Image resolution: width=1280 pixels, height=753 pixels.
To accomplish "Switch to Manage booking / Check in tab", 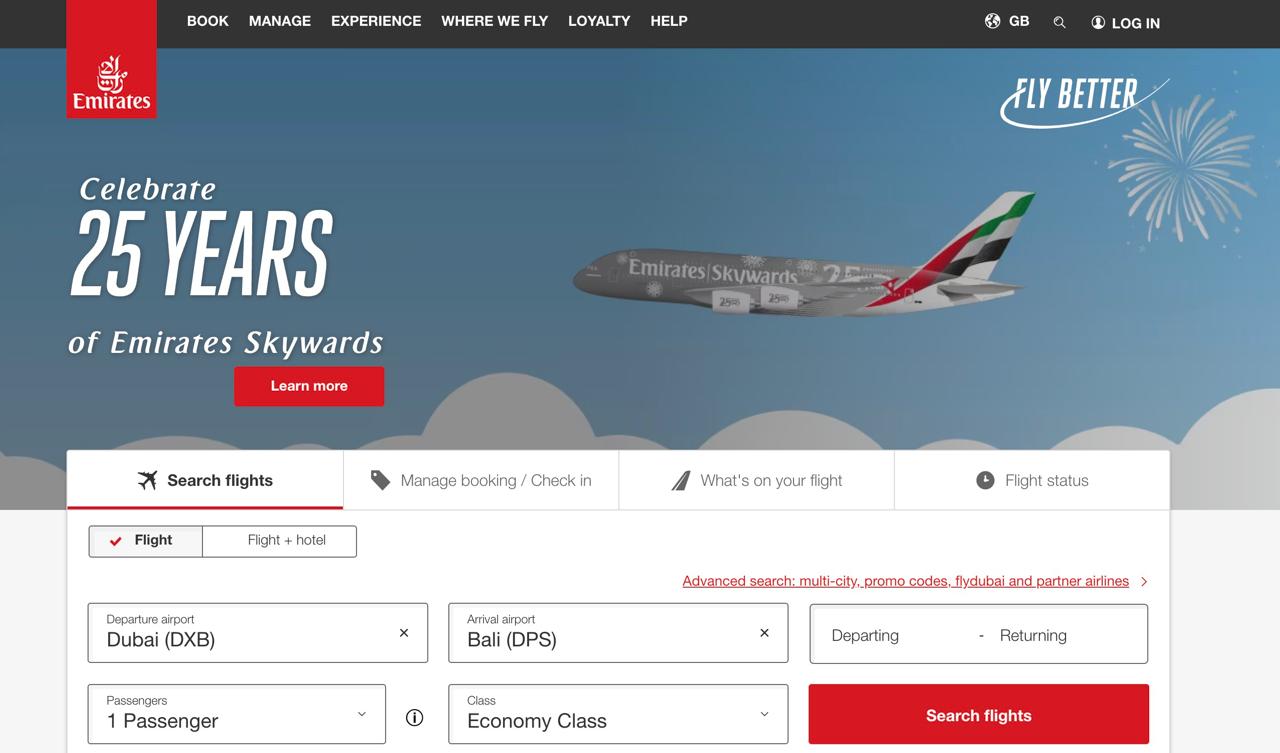I will [x=481, y=480].
